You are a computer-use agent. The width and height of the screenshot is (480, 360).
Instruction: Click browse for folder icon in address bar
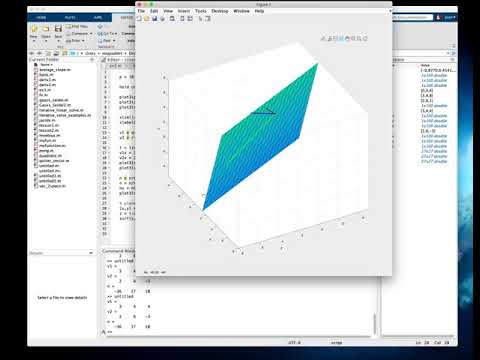pyautogui.click(x=56, y=53)
